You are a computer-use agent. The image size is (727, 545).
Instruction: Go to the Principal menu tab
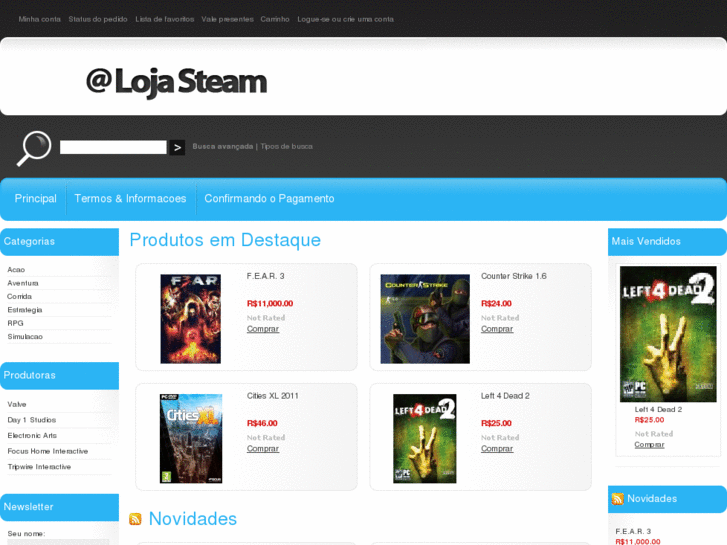click(36, 199)
